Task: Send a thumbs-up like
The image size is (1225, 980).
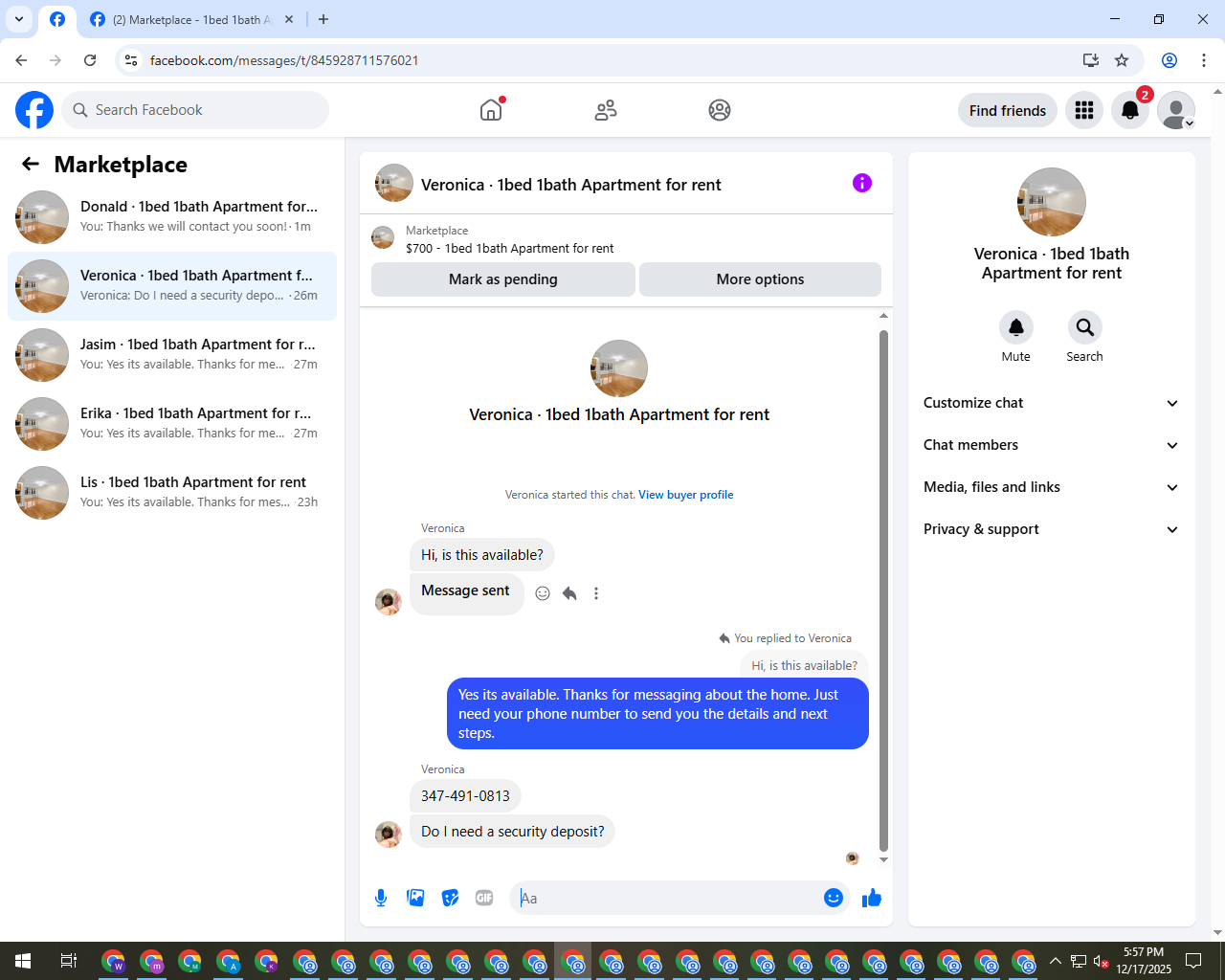Action: pyautogui.click(x=872, y=898)
